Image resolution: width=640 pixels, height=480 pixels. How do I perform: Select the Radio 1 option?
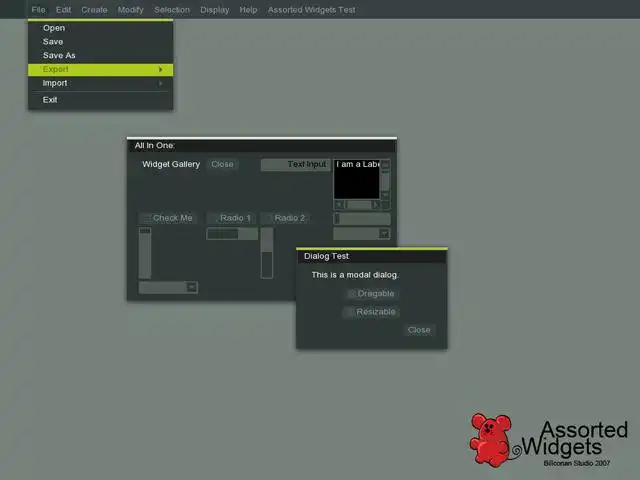[x=231, y=218]
